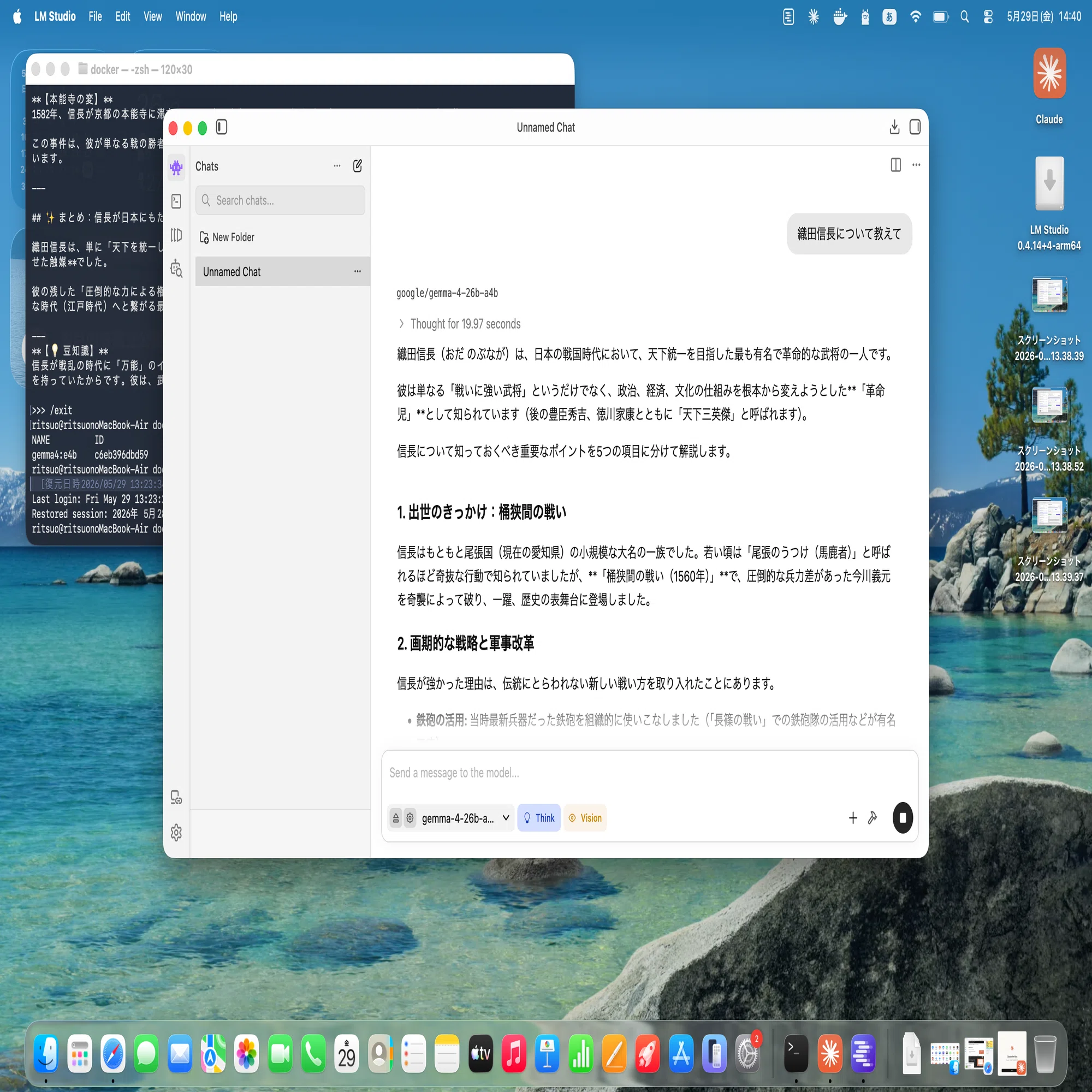Screen dimensions: 1092x1092
Task: Expand the 'Thought for 19.97 seconds' section
Action: (460, 324)
